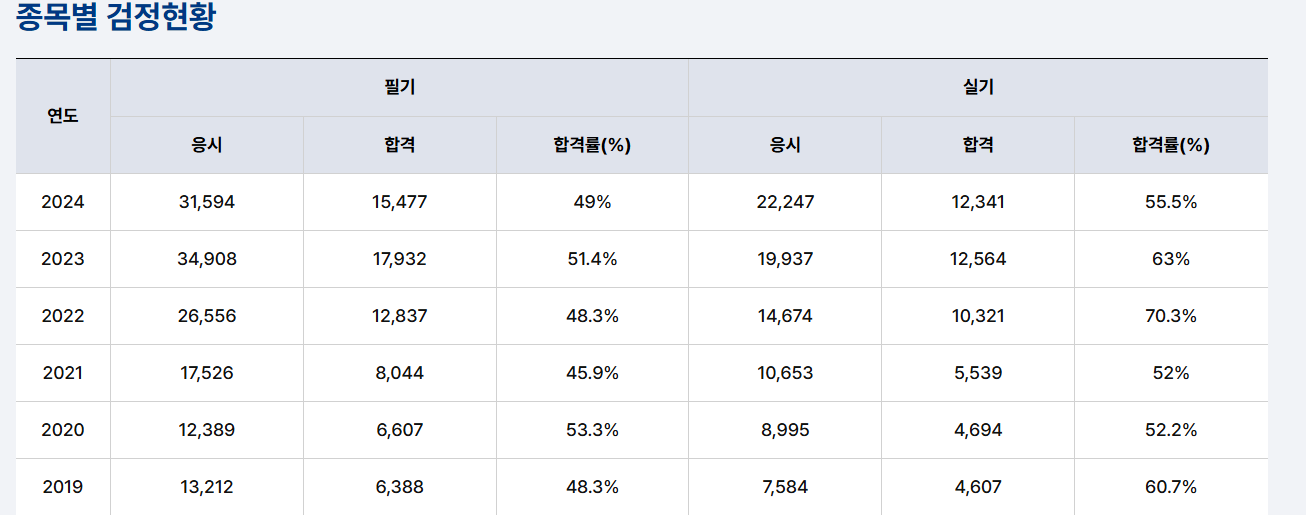The image size is (1306, 515).
Task: Click the 2020 year cell
Action: coord(63,430)
